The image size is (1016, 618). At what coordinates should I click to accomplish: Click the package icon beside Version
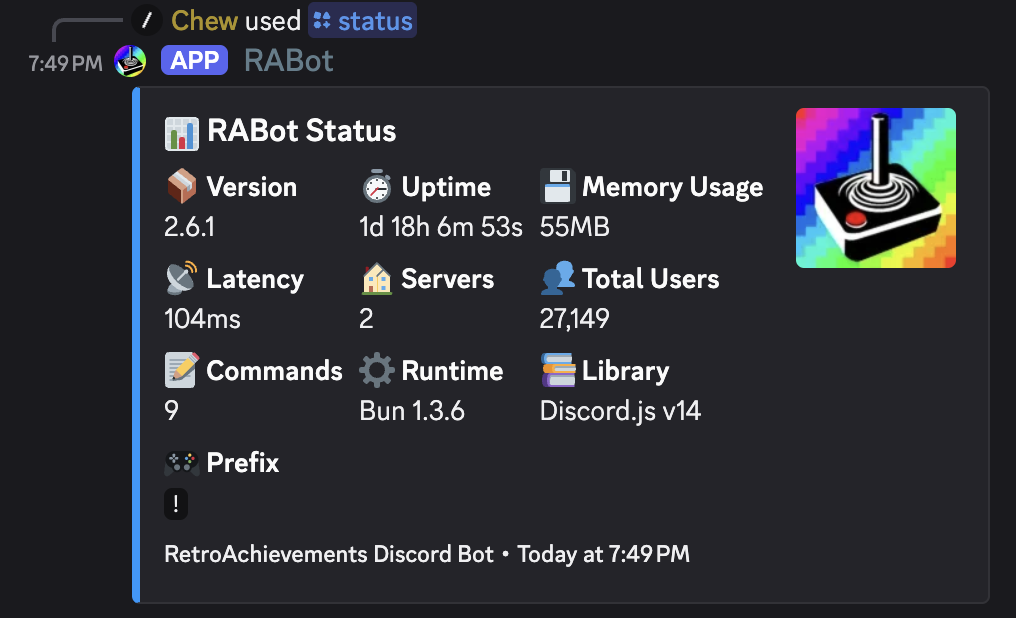(180, 186)
